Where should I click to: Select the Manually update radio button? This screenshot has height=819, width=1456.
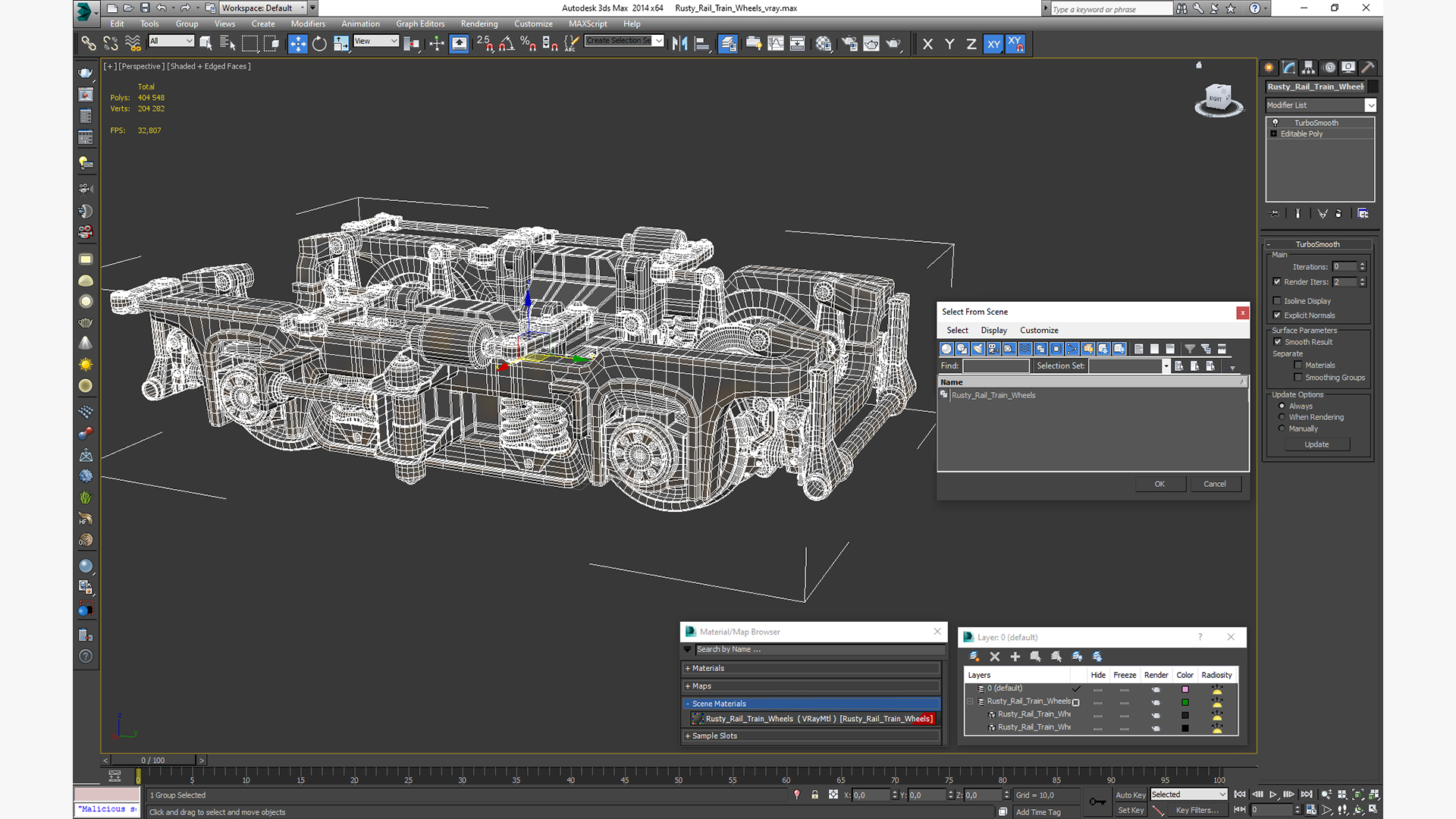coord(1282,428)
